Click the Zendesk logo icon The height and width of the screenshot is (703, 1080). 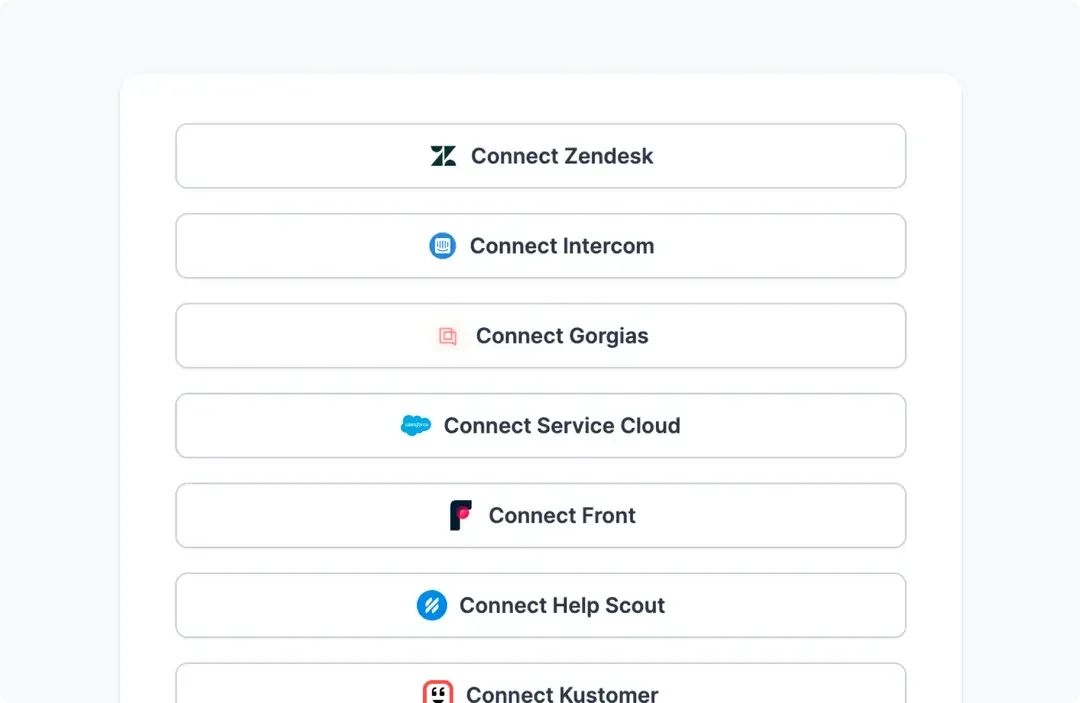tap(443, 156)
